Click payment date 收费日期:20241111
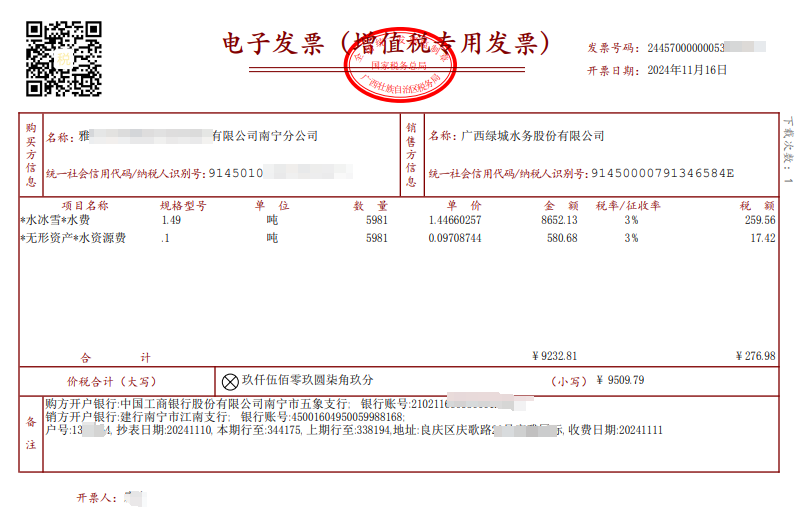Viewport: 799px width, 514px height. tap(616, 430)
